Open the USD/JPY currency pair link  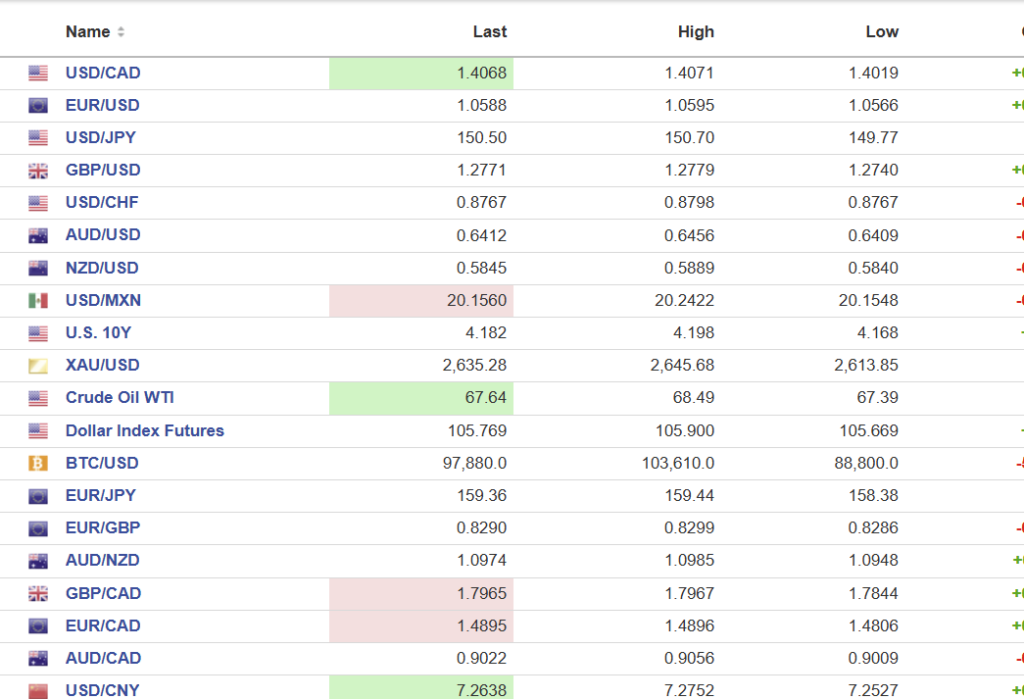pyautogui.click(x=100, y=138)
